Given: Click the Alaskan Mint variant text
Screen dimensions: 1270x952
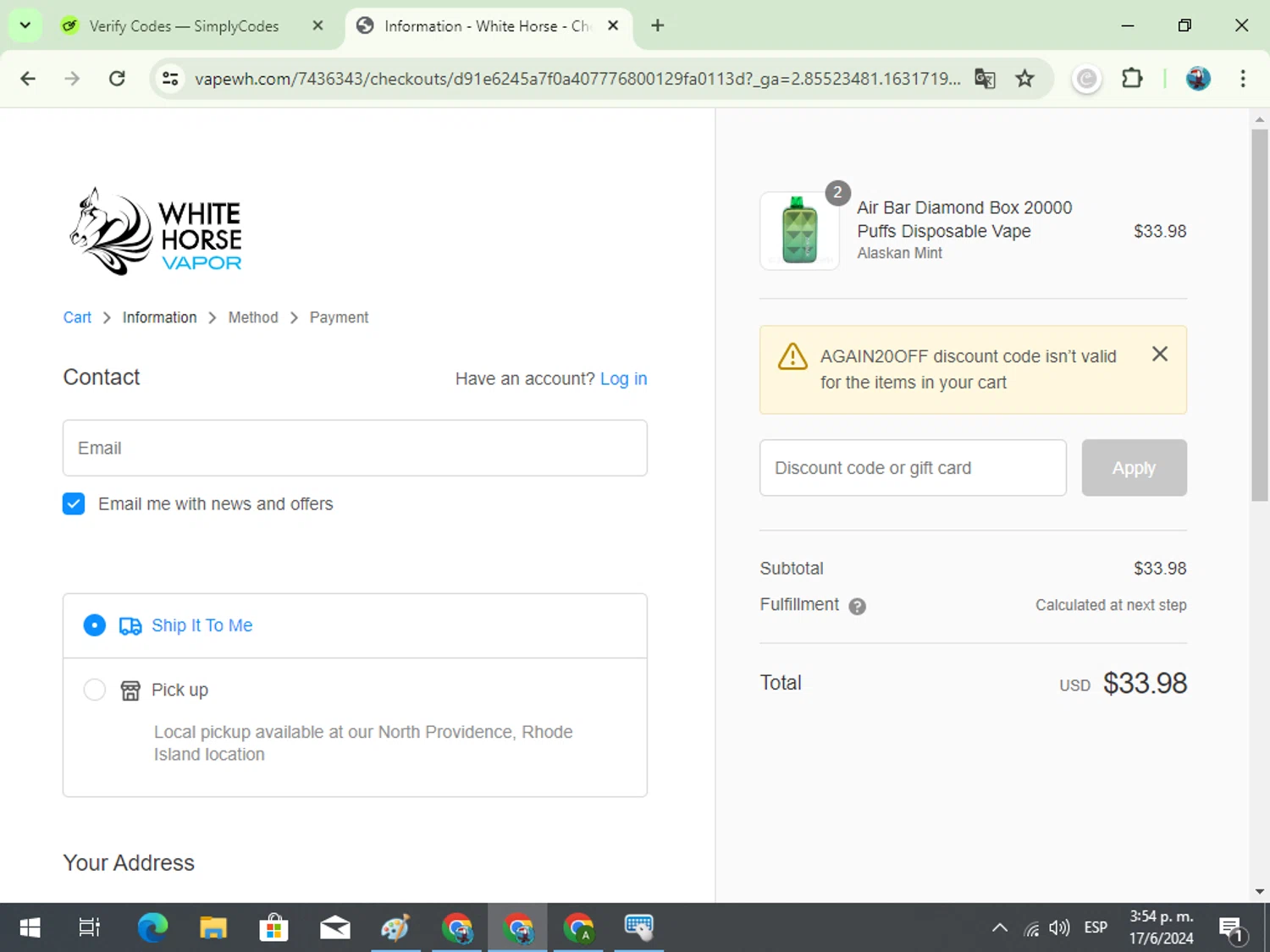Looking at the screenshot, I should 899,253.
